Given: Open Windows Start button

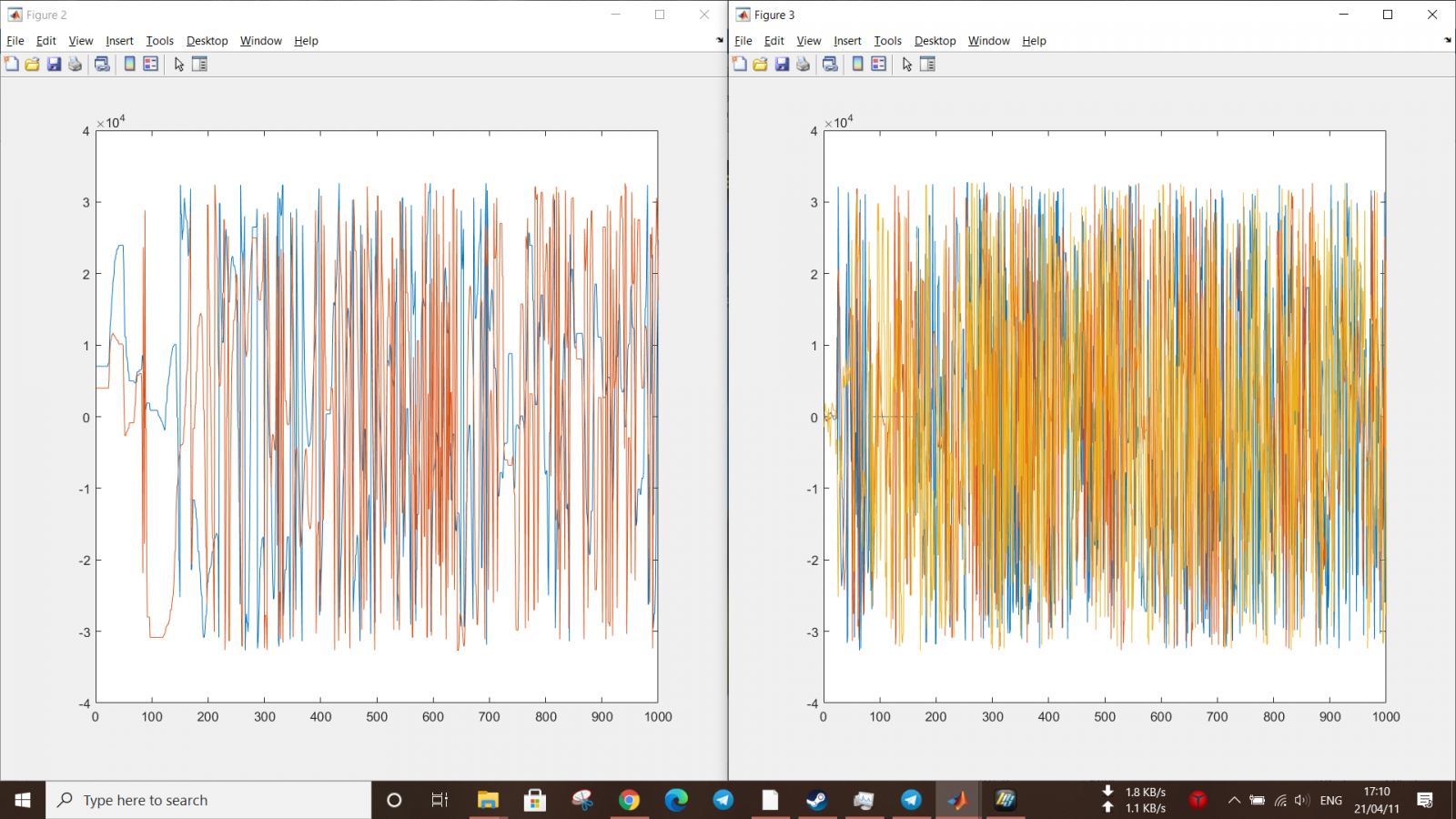Looking at the screenshot, I should click(23, 800).
